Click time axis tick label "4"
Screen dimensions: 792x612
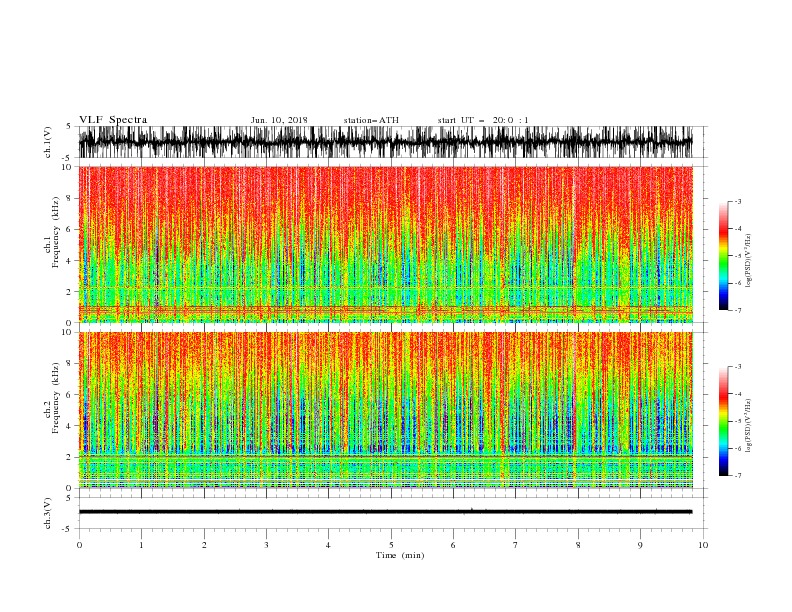point(328,545)
